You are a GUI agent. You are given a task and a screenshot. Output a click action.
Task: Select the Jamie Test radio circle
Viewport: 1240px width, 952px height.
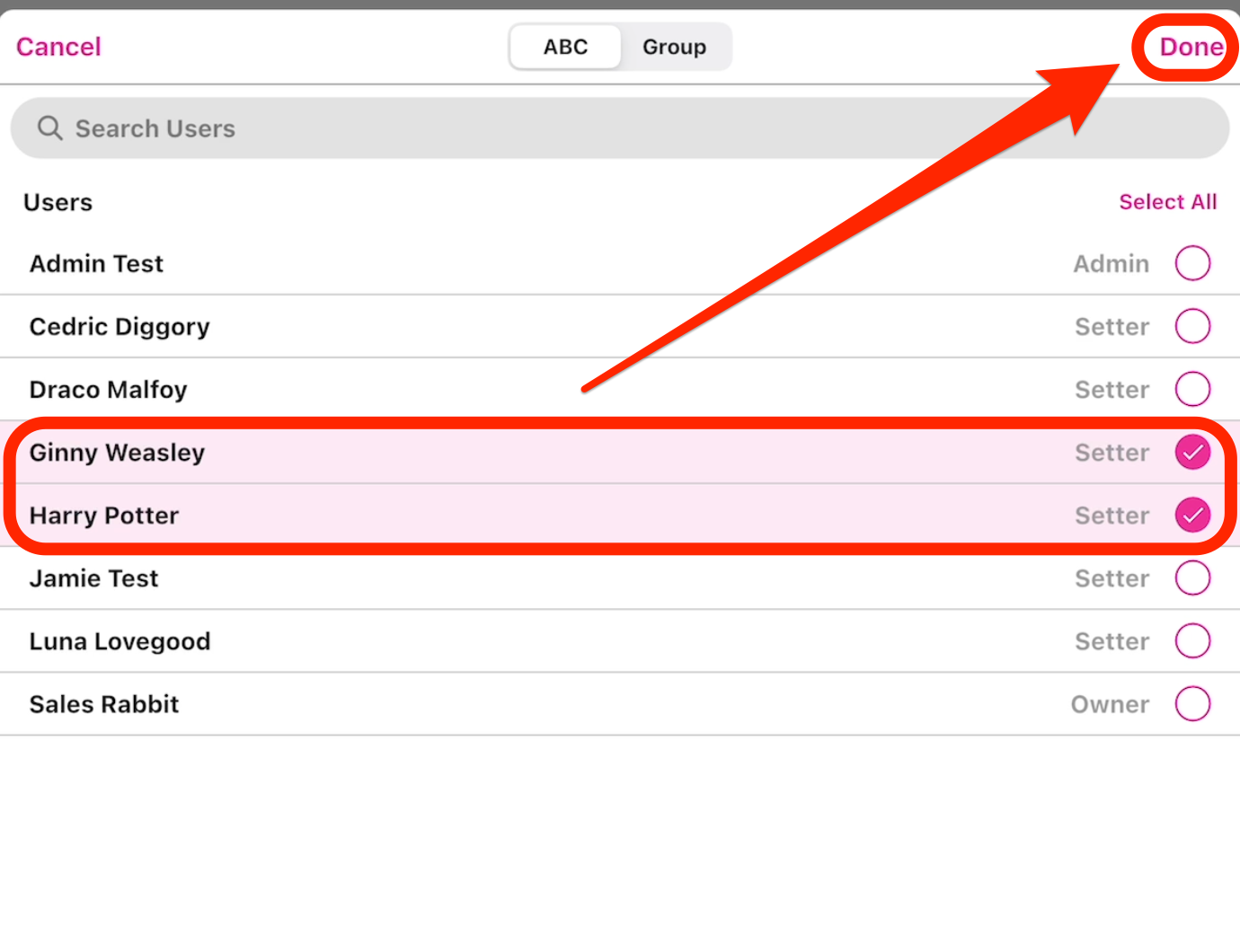click(1192, 577)
